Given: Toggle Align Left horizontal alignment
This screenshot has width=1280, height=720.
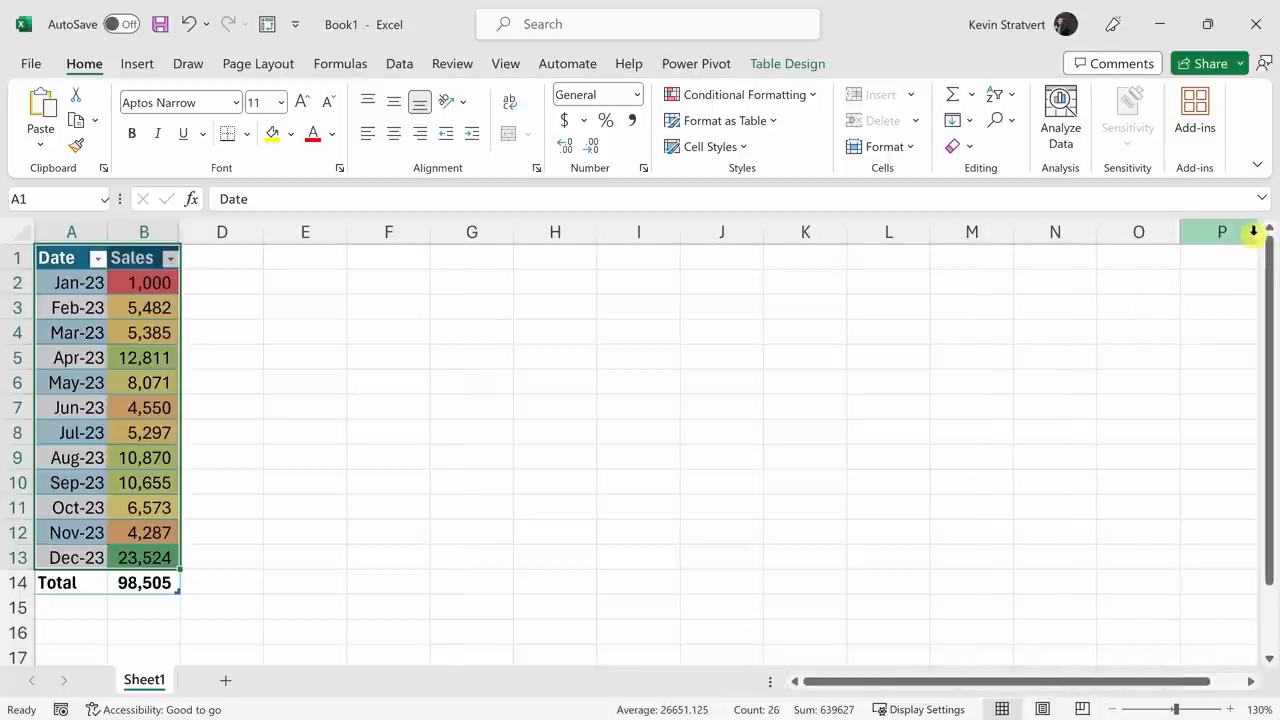Looking at the screenshot, I should [368, 134].
